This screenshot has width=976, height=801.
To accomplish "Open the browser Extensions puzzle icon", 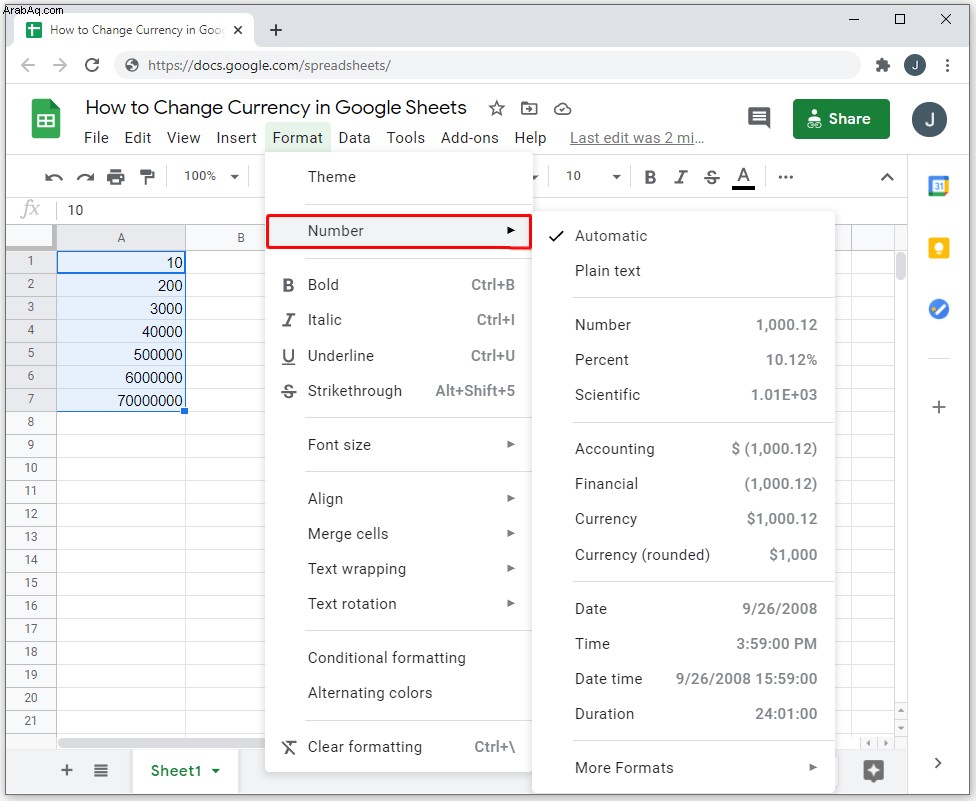I will 883,65.
